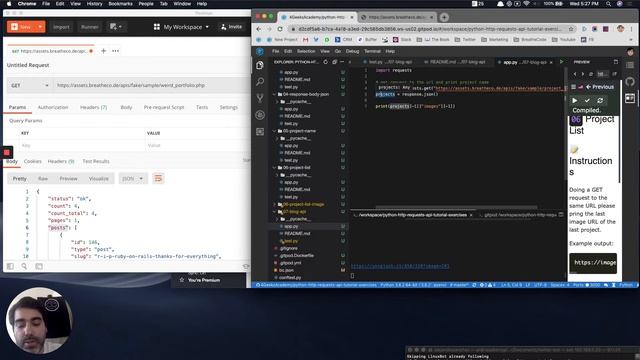Open the History menu in macOS menu bar

click(94, 4)
